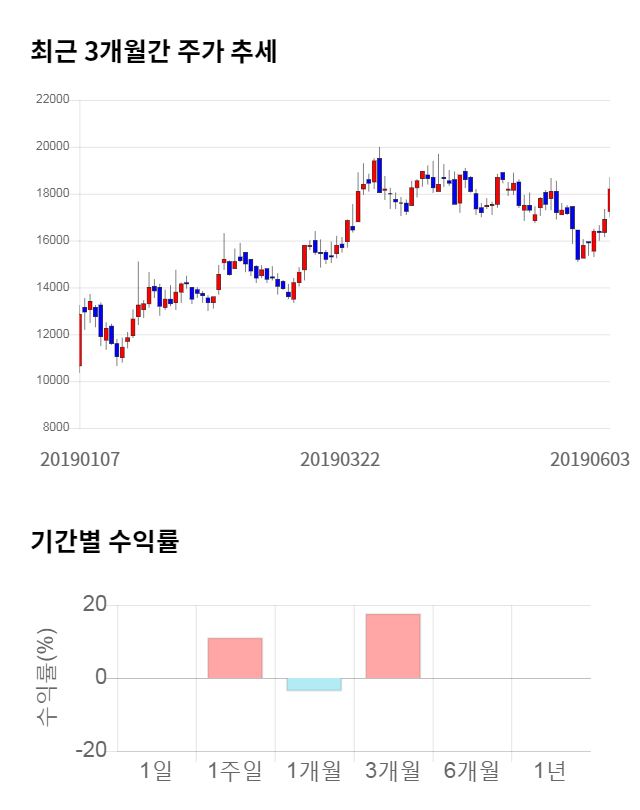Click the red 1주일 return bar
Viewport: 640px width, 810px height.
[235, 658]
